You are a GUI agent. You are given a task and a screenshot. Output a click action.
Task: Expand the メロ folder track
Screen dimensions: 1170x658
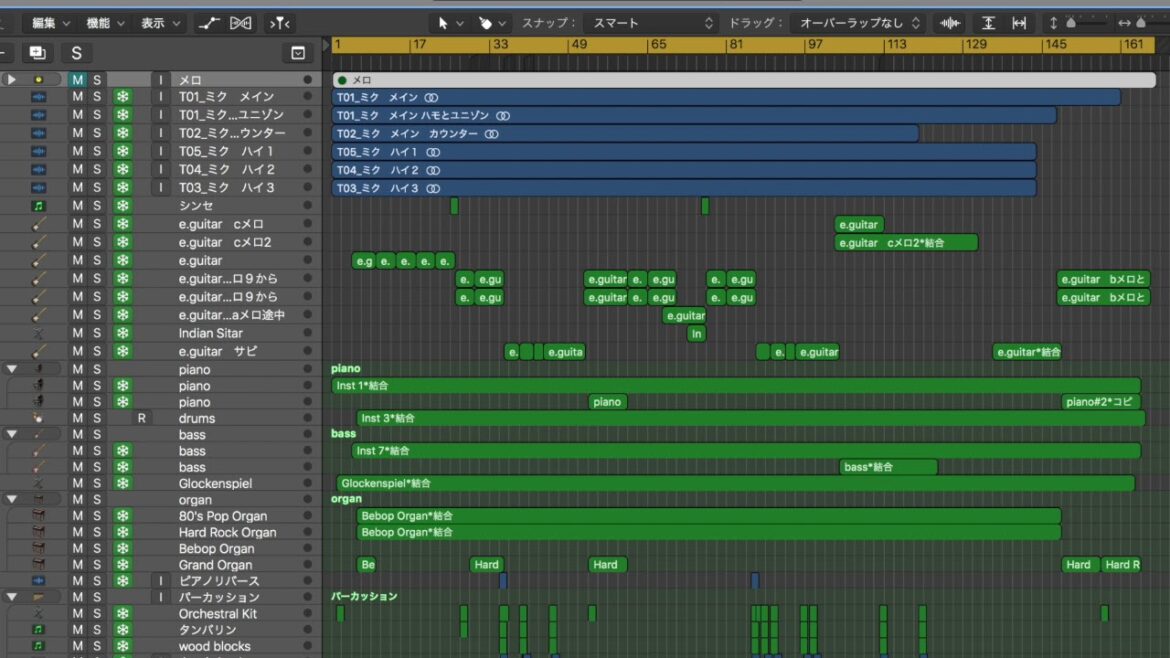tap(12, 79)
